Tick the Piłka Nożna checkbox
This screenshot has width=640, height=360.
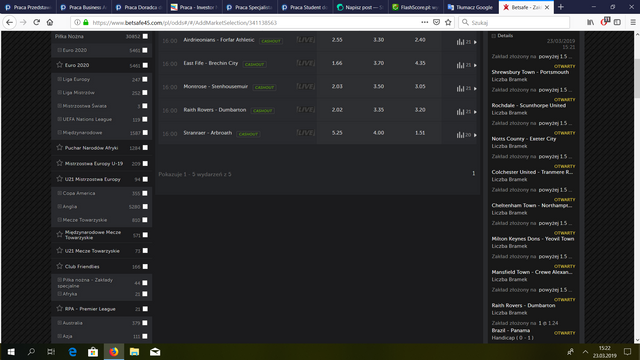[145, 36]
